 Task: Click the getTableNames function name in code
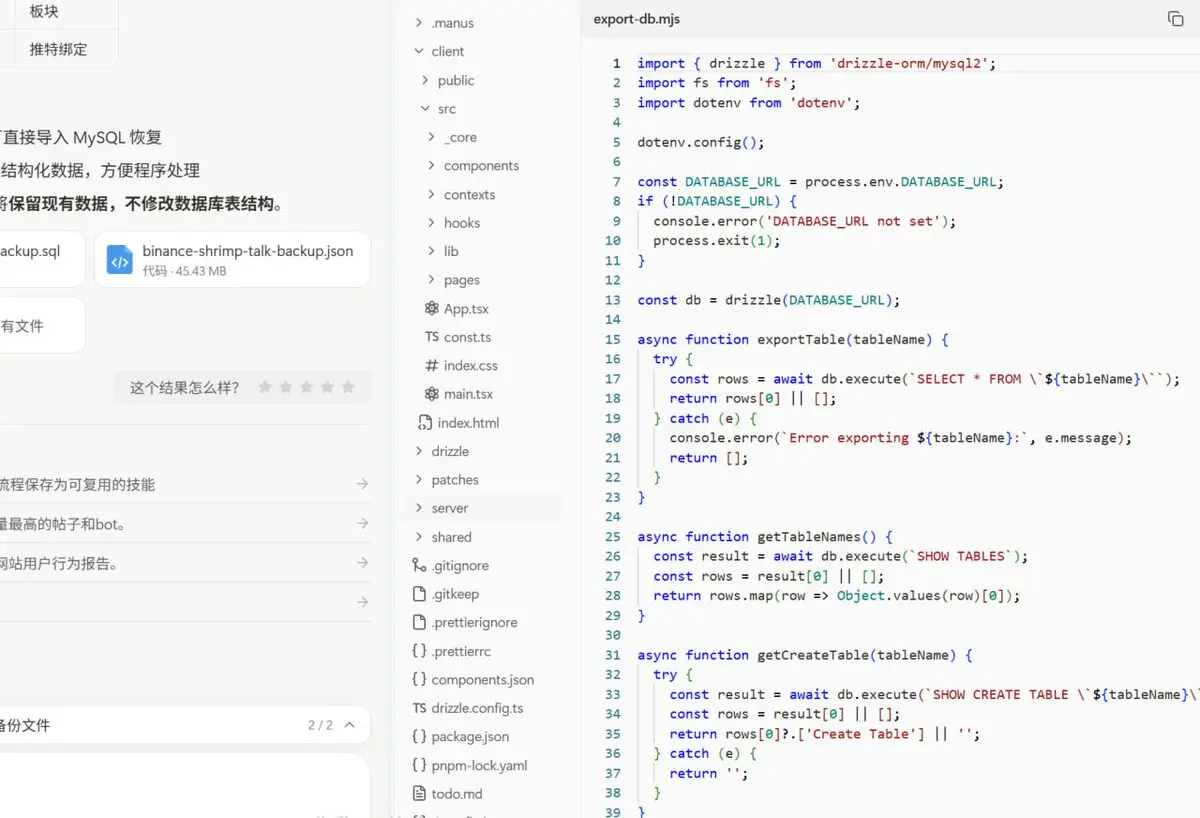[x=810, y=537]
